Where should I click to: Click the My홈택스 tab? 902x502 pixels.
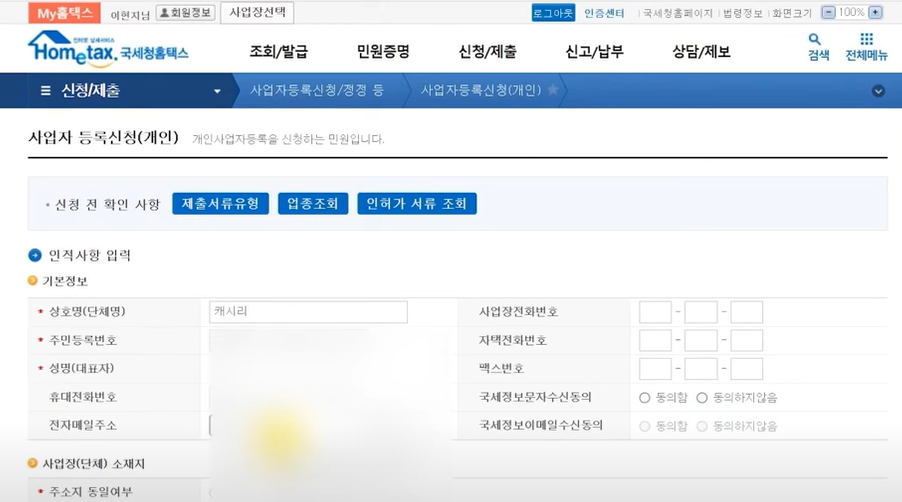pyautogui.click(x=64, y=13)
